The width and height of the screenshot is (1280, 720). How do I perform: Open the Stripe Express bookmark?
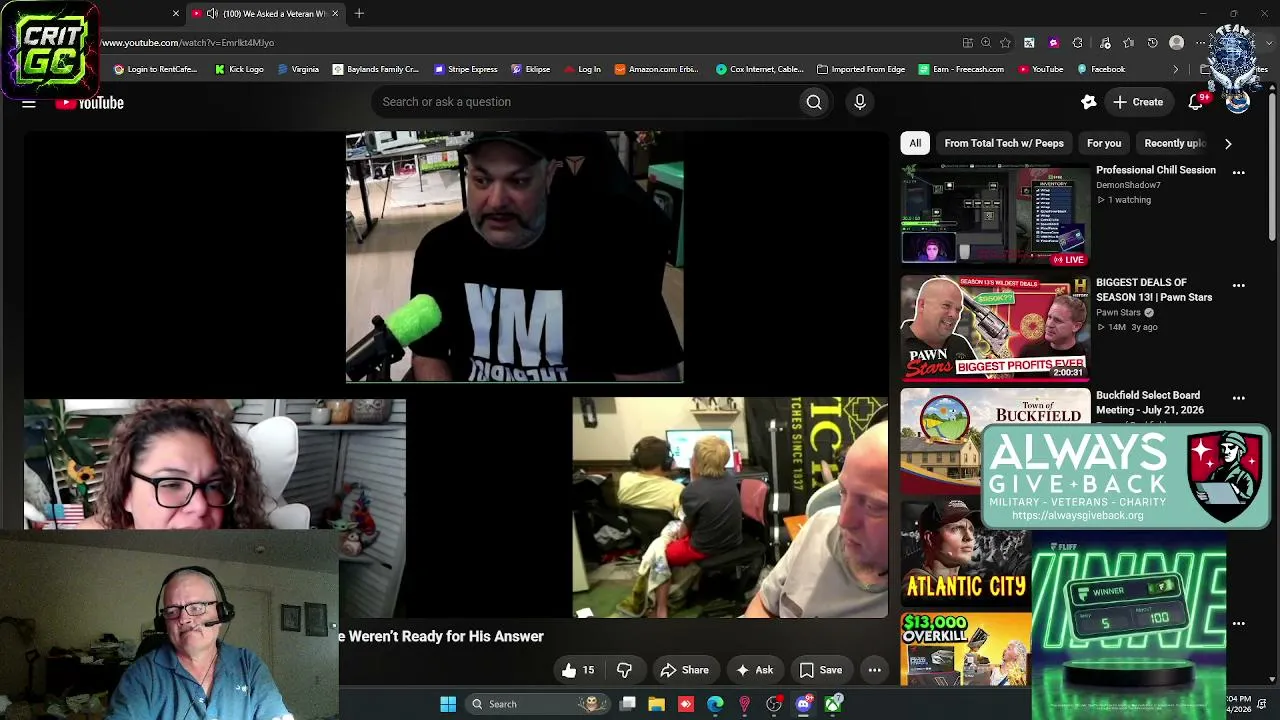click(466, 70)
